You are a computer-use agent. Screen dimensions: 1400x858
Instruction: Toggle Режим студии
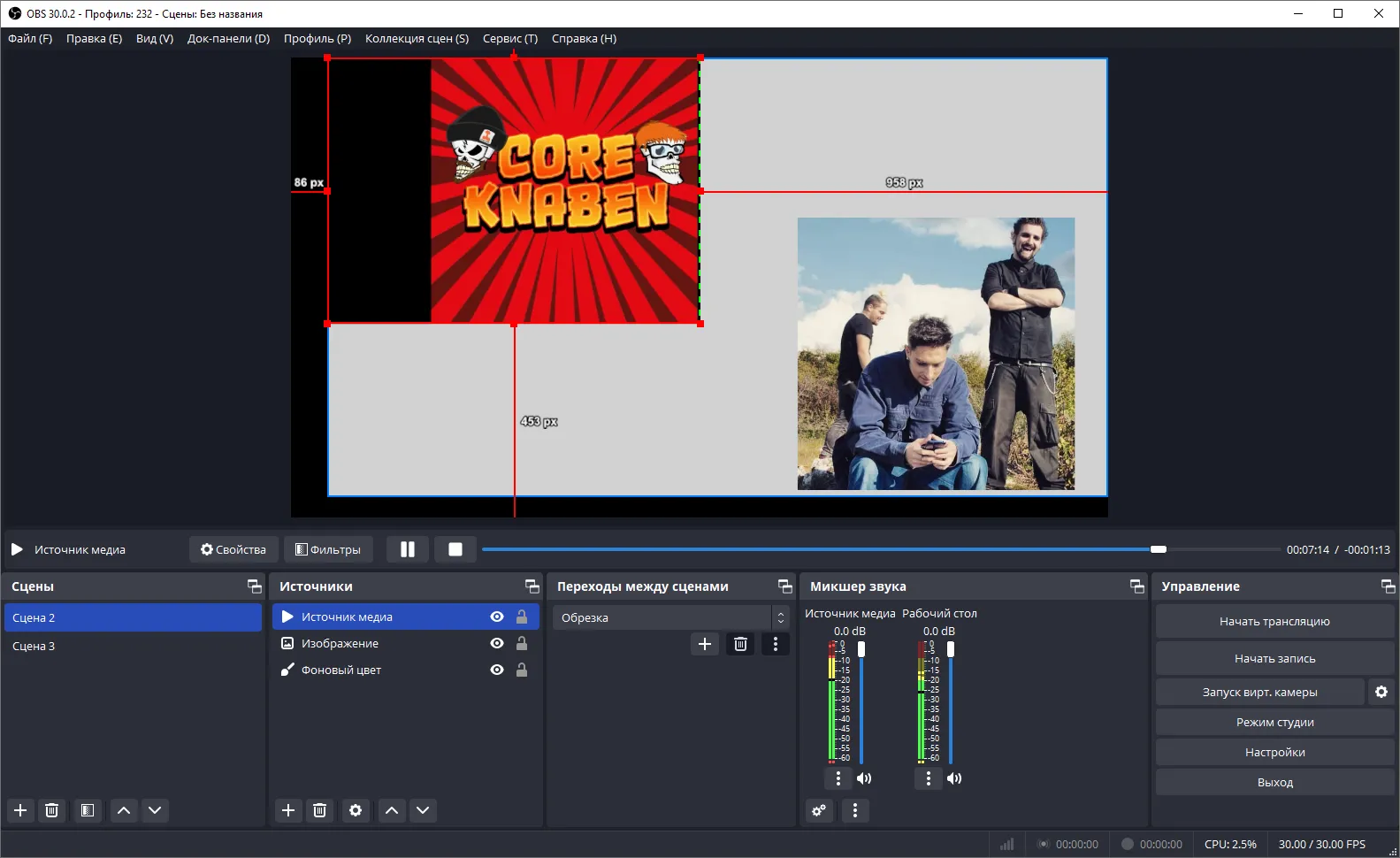pyautogui.click(x=1274, y=722)
